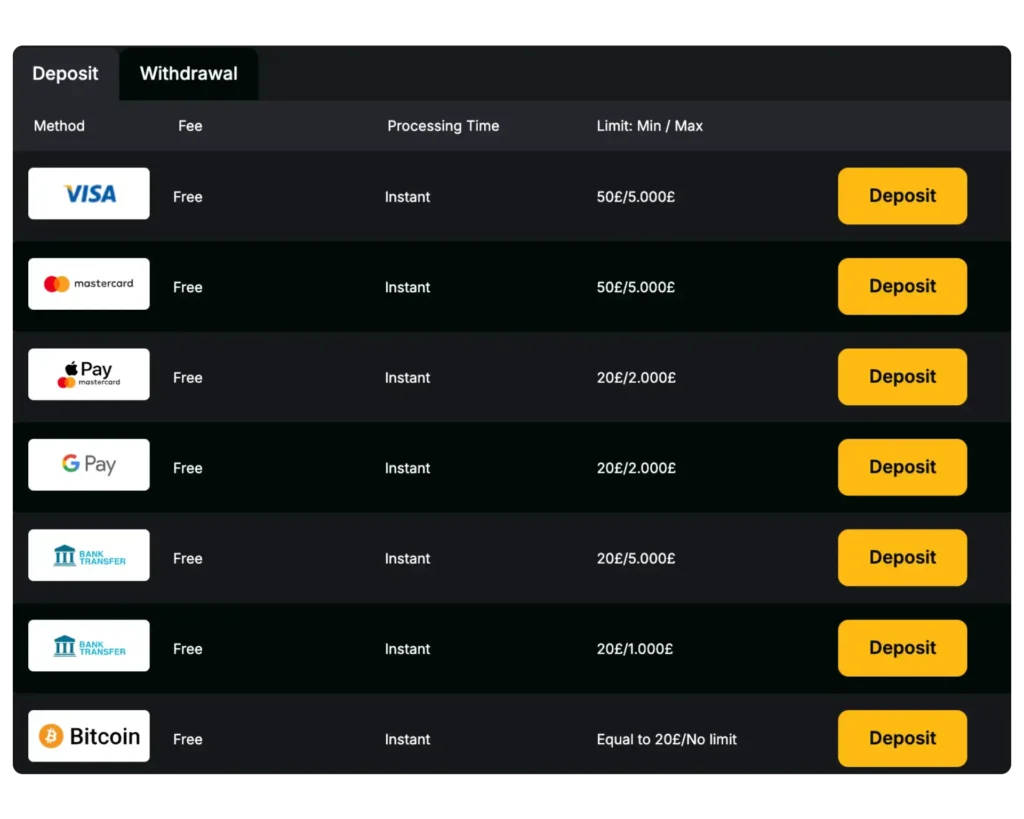Click the Method column header
1024x819 pixels.
tap(58, 126)
